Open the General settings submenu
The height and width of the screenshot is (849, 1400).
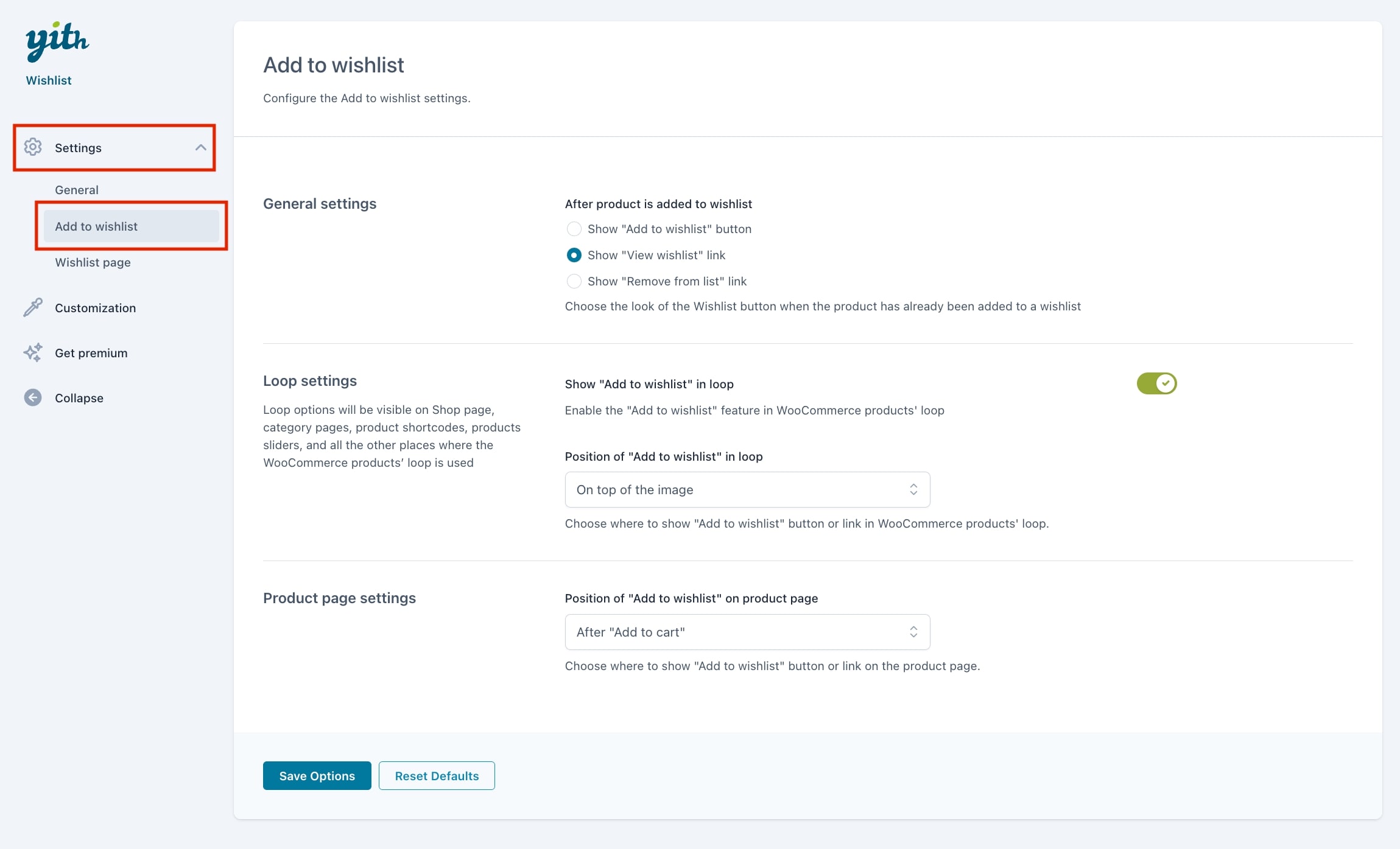(77, 190)
